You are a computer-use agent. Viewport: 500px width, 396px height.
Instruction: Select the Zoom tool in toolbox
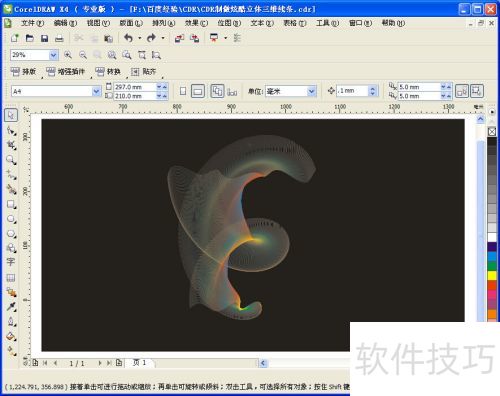pyautogui.click(x=11, y=160)
